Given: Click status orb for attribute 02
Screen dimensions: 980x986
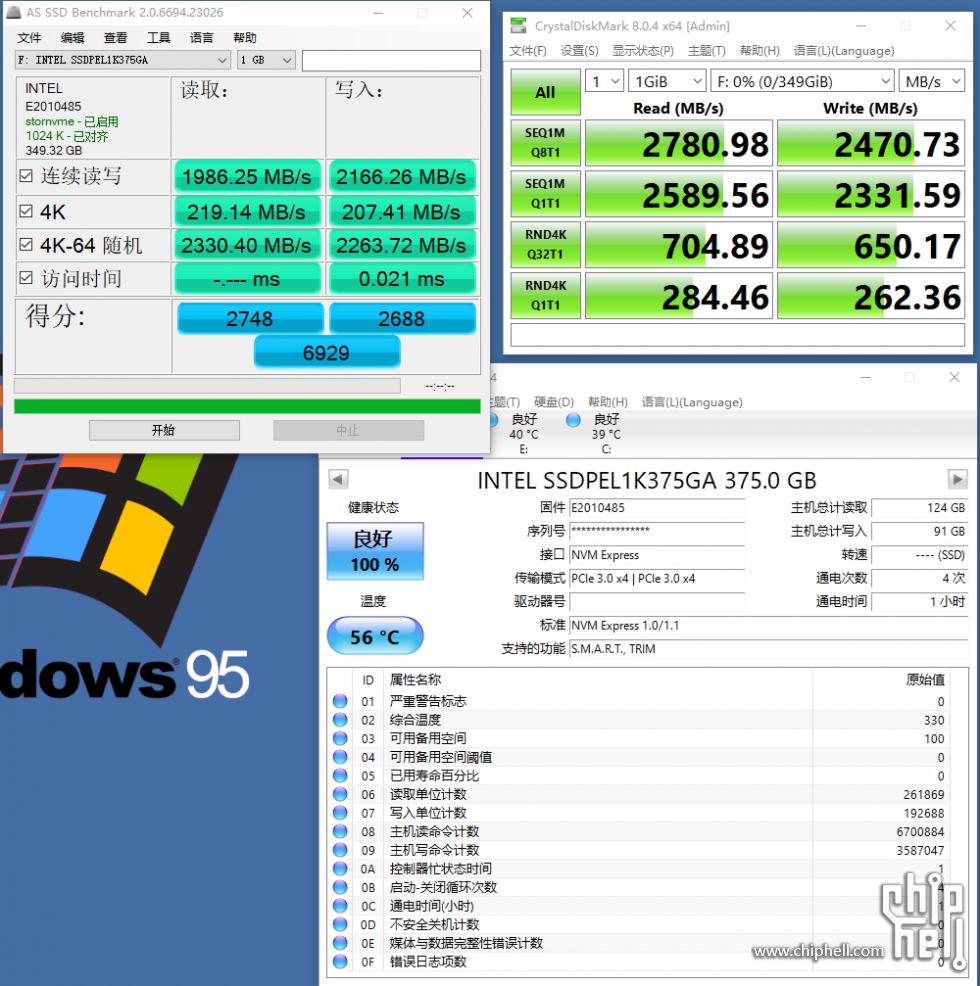Looking at the screenshot, I should point(340,719).
